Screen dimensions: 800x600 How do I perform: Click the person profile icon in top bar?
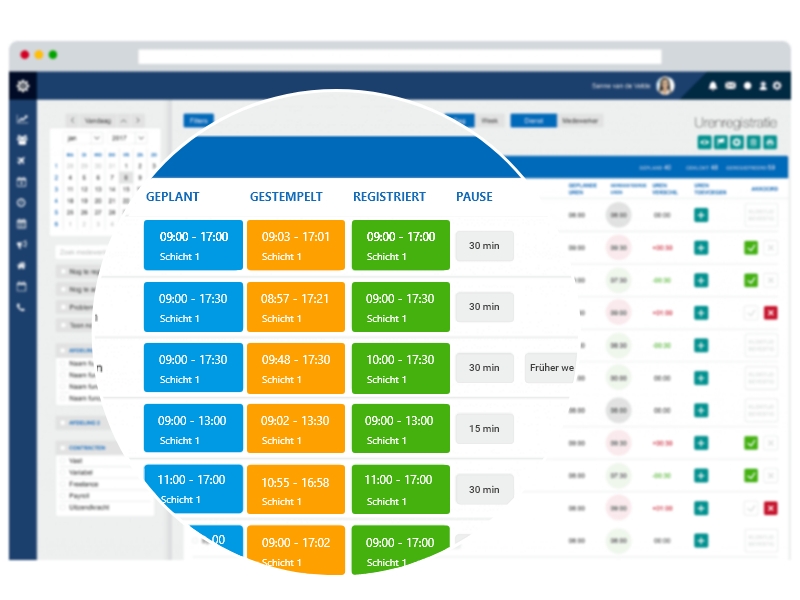click(x=763, y=86)
